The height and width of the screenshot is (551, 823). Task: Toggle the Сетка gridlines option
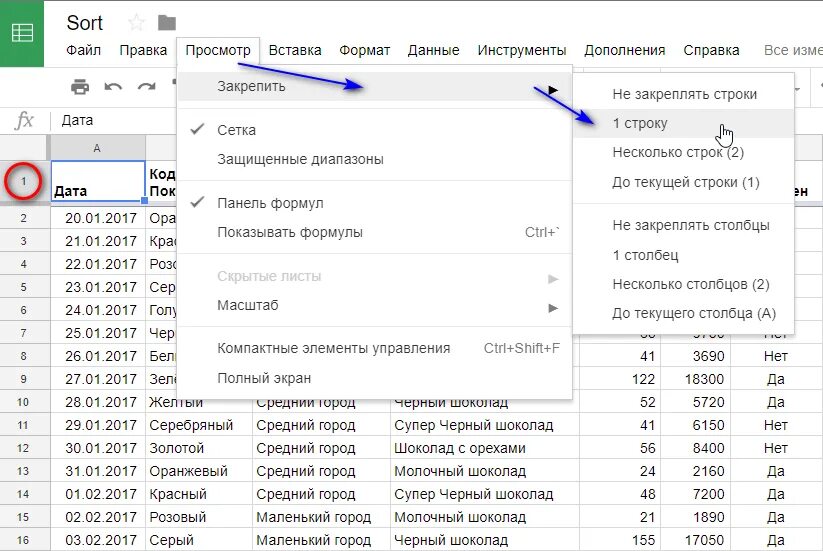pos(375,130)
